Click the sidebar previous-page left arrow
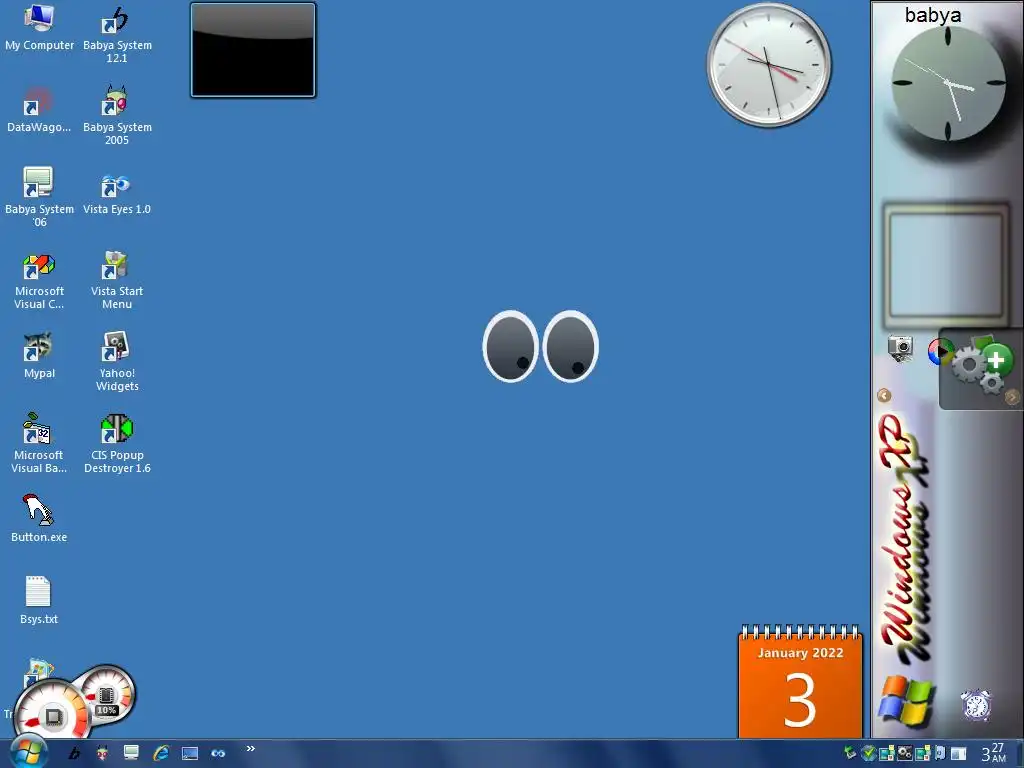This screenshot has height=768, width=1024. coord(884,396)
